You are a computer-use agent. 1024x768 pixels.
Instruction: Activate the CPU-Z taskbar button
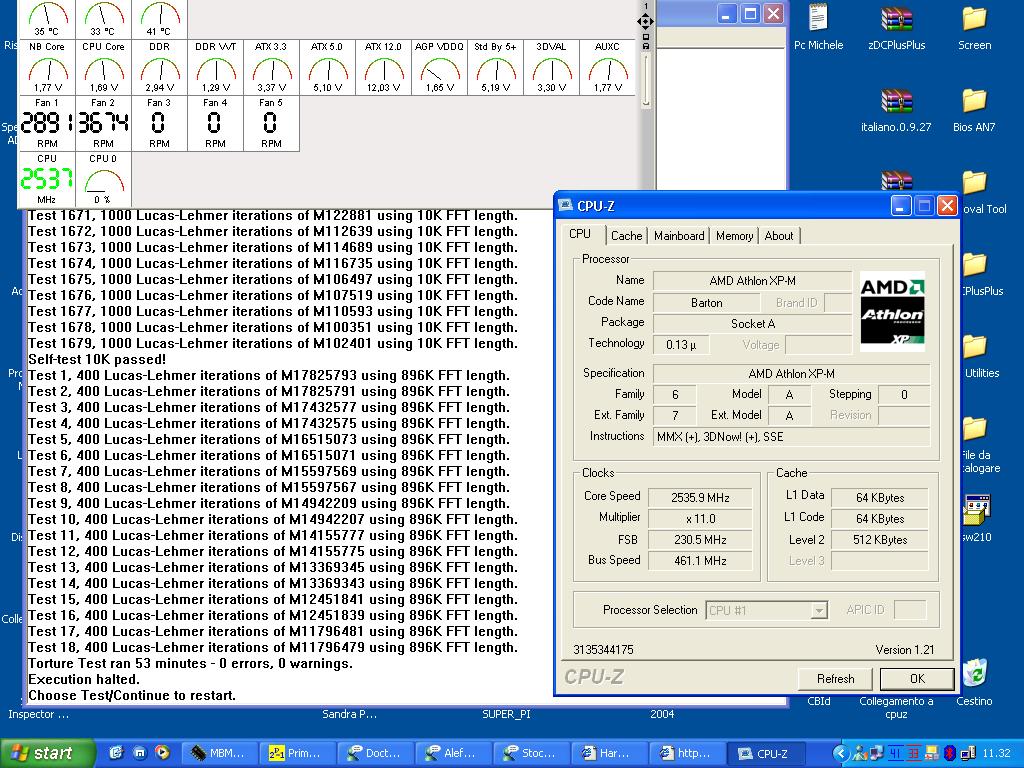[x=767, y=753]
